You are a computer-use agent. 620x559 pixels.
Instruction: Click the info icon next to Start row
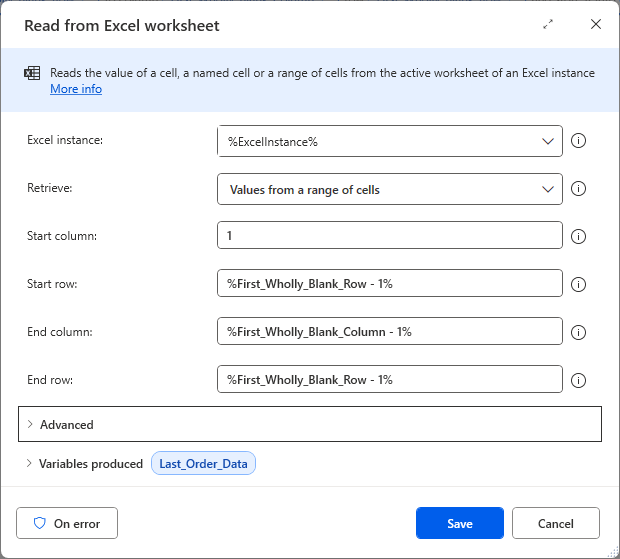[x=578, y=284]
